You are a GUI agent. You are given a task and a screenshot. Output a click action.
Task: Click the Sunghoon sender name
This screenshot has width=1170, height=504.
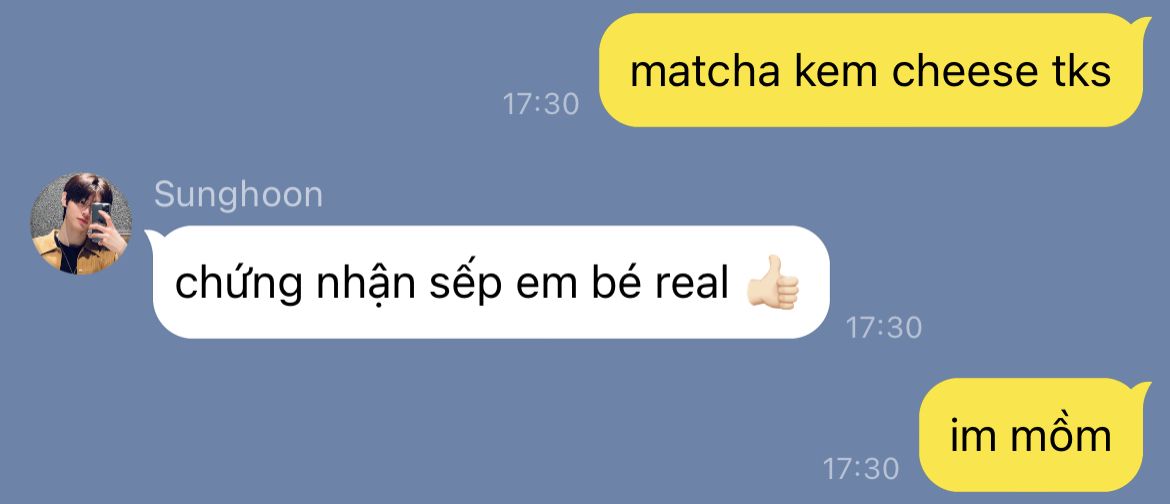tap(238, 195)
